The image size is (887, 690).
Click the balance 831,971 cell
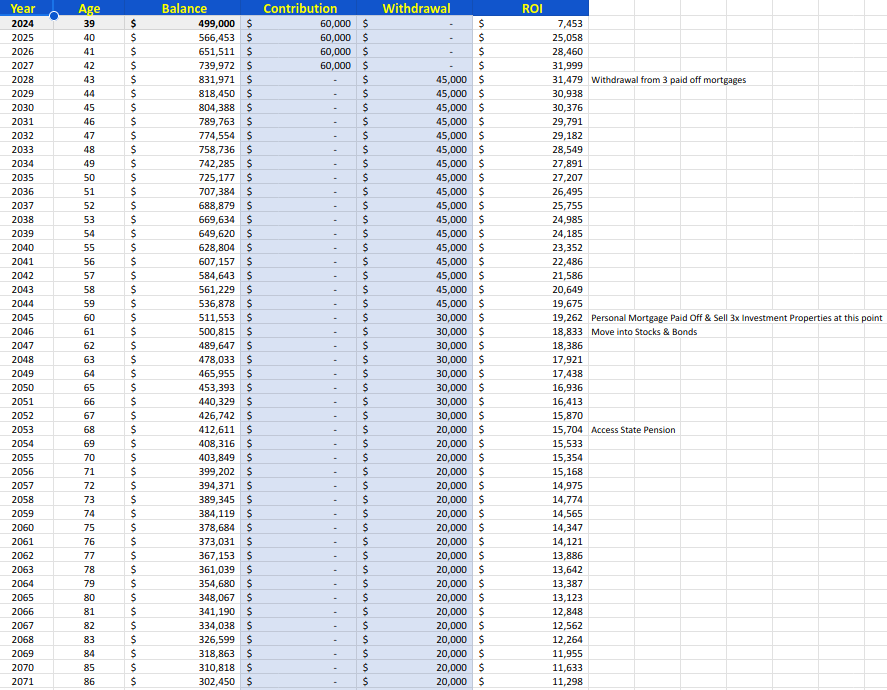[182, 79]
